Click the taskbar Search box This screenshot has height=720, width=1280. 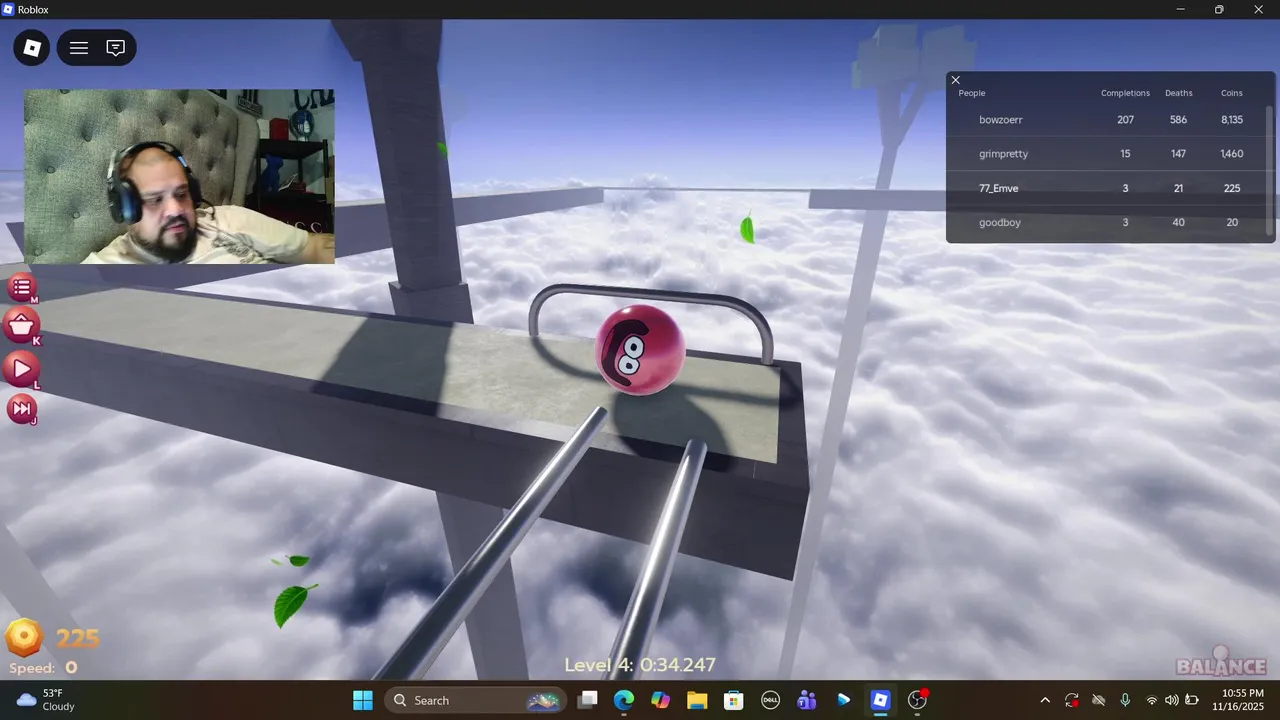475,700
